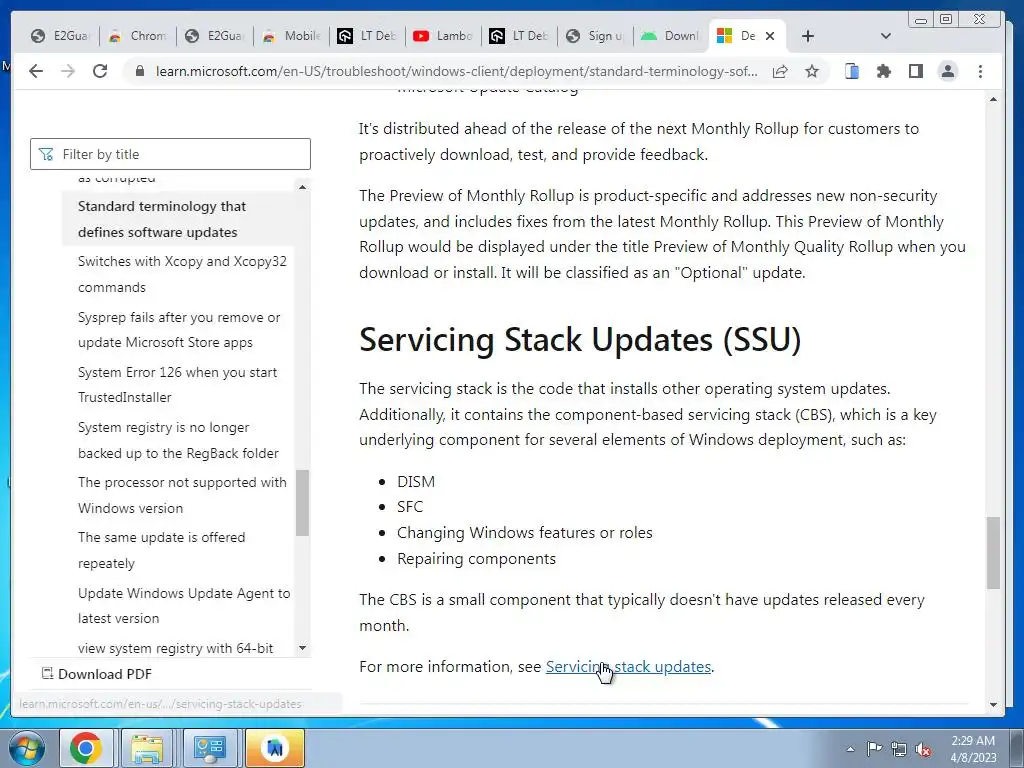Click the main page scrollbar thumb
The width and height of the screenshot is (1024, 768).
993,552
